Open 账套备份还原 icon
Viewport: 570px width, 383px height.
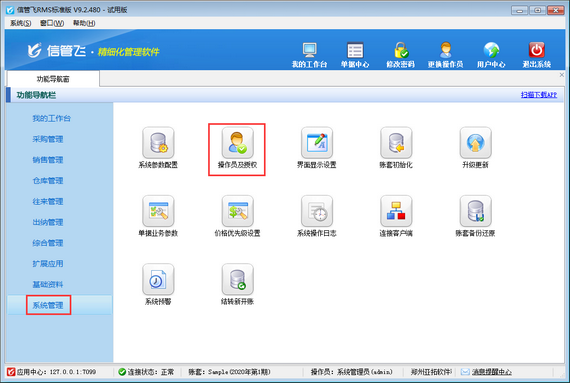[x=475, y=211]
